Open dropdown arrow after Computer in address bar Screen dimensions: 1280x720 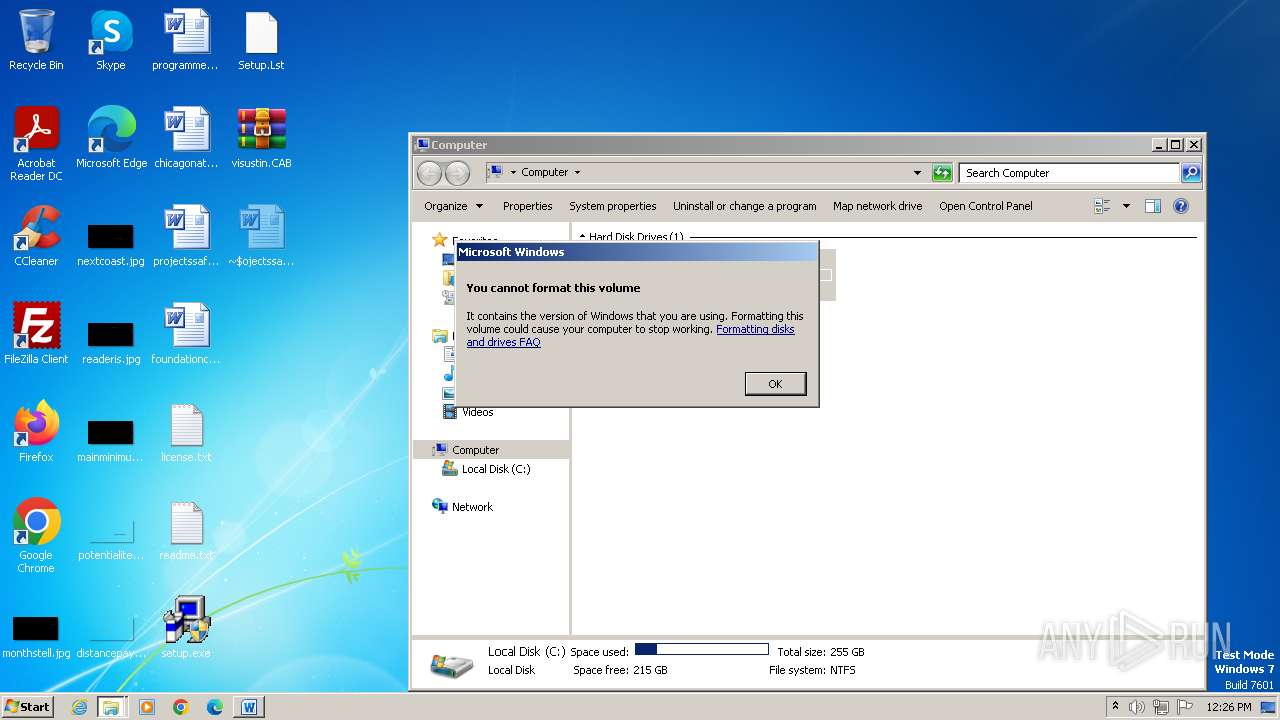point(577,173)
